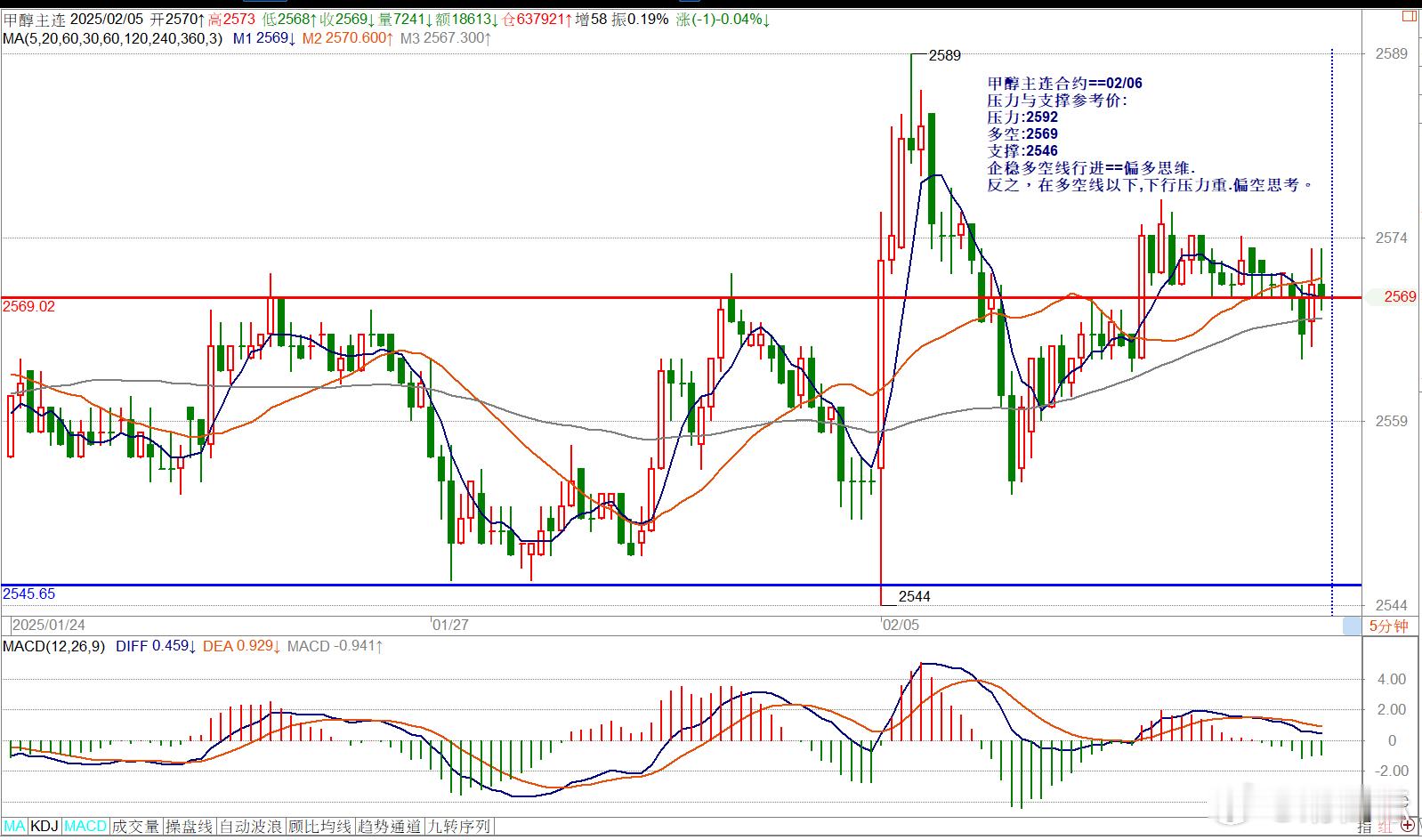Switch to the MA indicator tab
Viewport: 1422px width, 840px height.
tap(13, 826)
